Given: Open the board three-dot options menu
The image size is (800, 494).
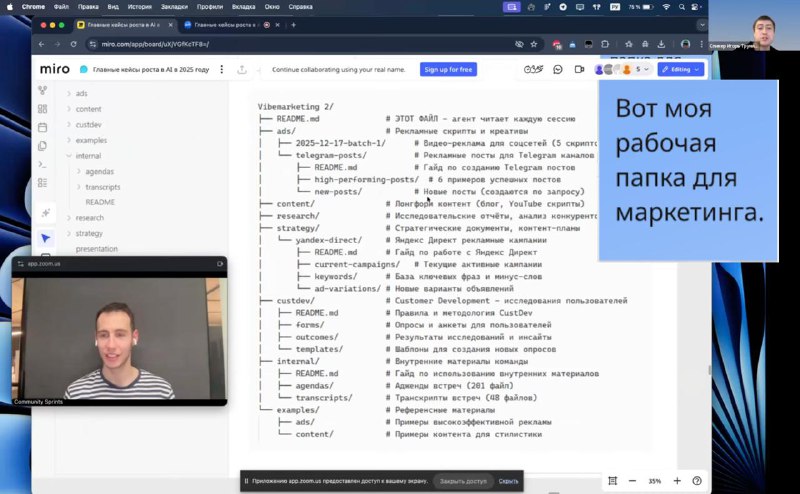Looking at the screenshot, I should click(x=221, y=69).
